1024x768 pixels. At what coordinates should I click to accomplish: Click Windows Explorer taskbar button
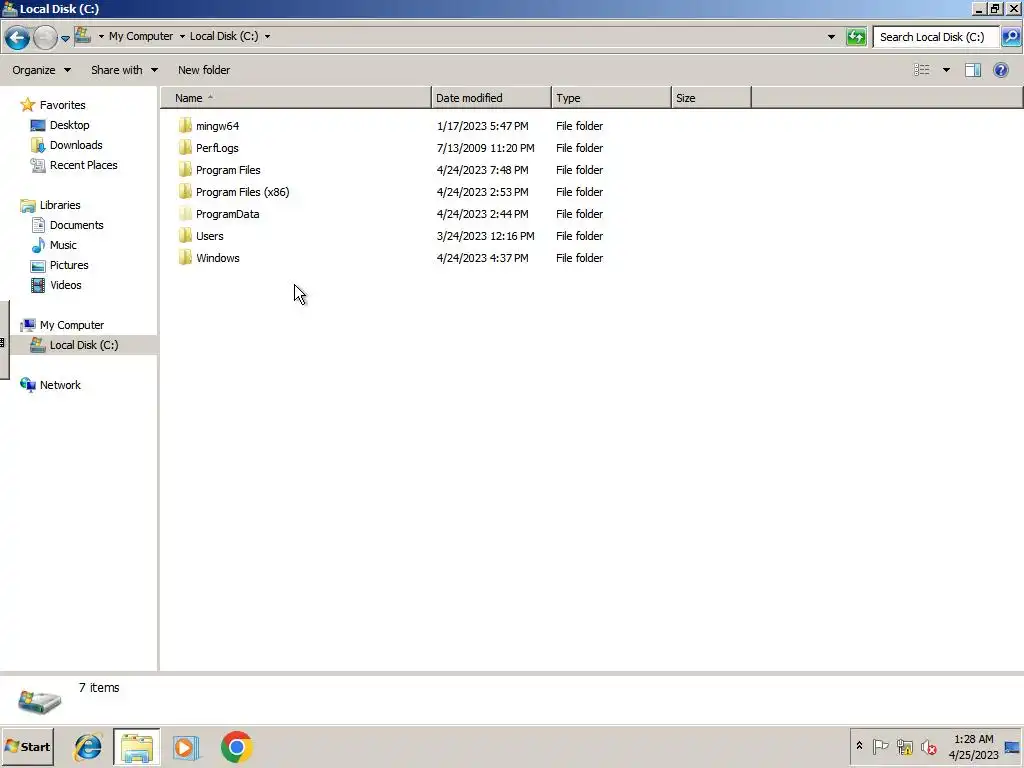click(136, 746)
